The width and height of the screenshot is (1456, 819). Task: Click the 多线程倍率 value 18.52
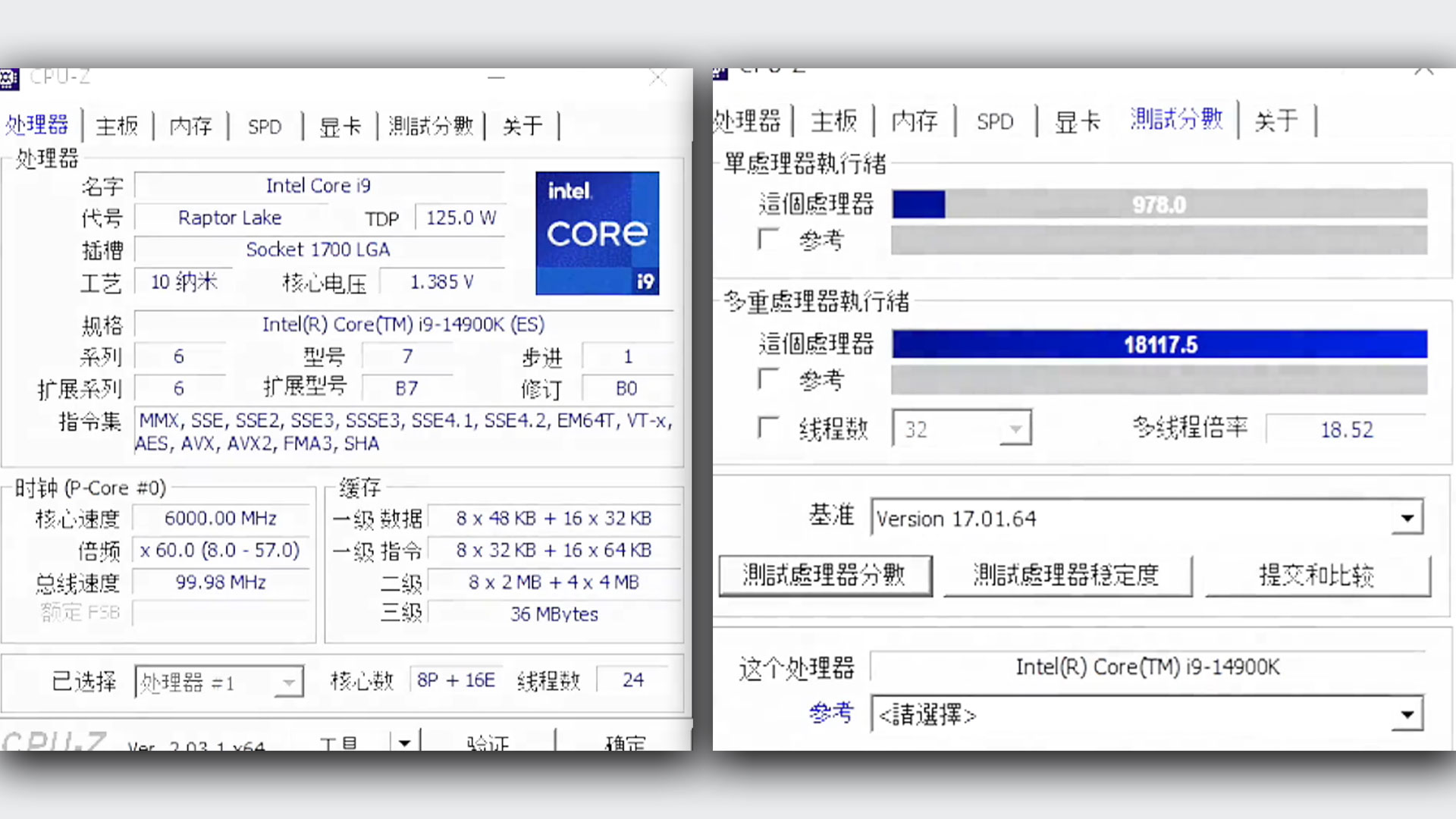point(1346,429)
